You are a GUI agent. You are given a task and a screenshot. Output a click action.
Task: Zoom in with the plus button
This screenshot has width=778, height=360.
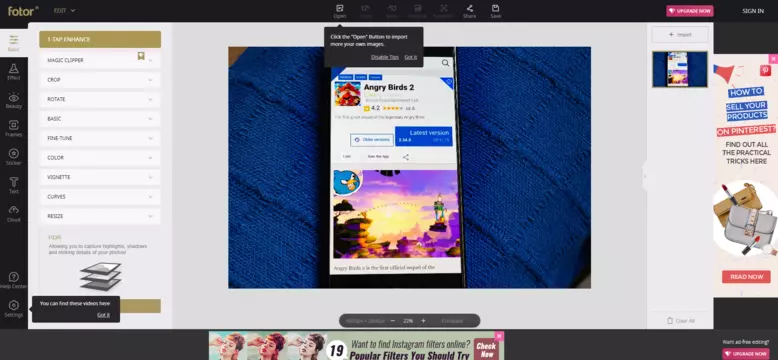pyautogui.click(x=423, y=321)
